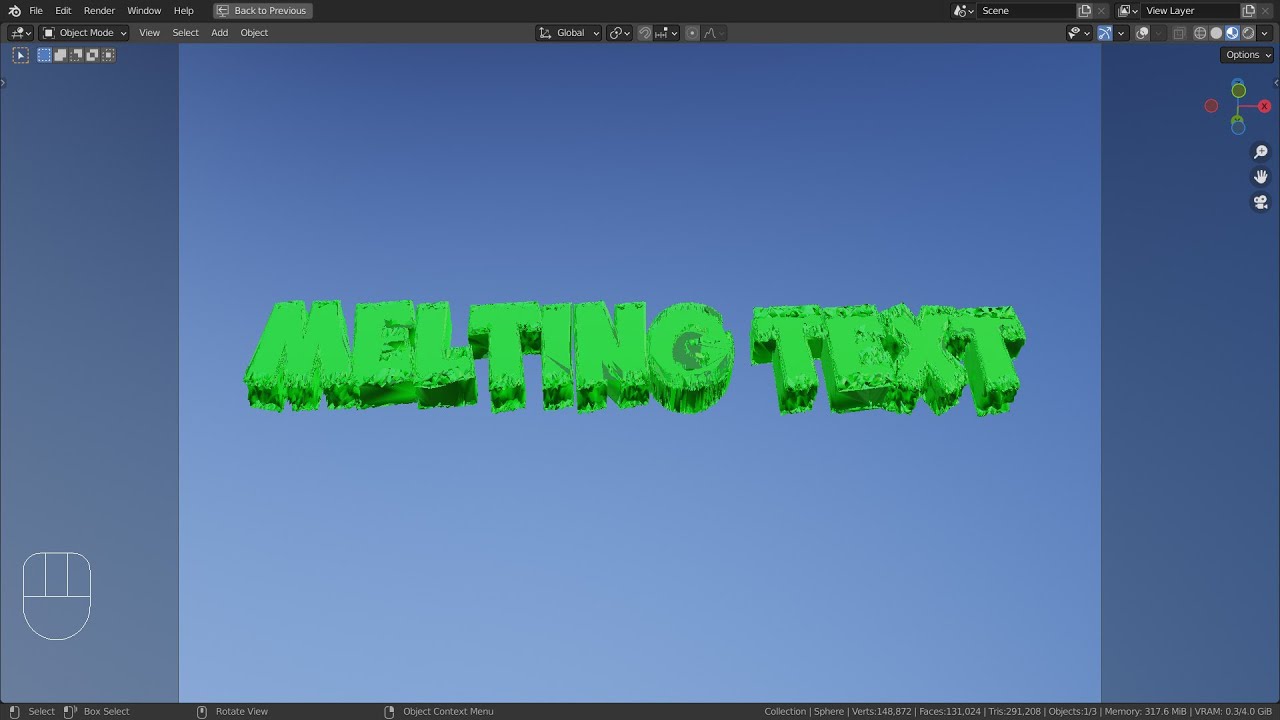The width and height of the screenshot is (1280, 720).
Task: Click the negative X axis gizmo dot
Action: pos(1211,106)
